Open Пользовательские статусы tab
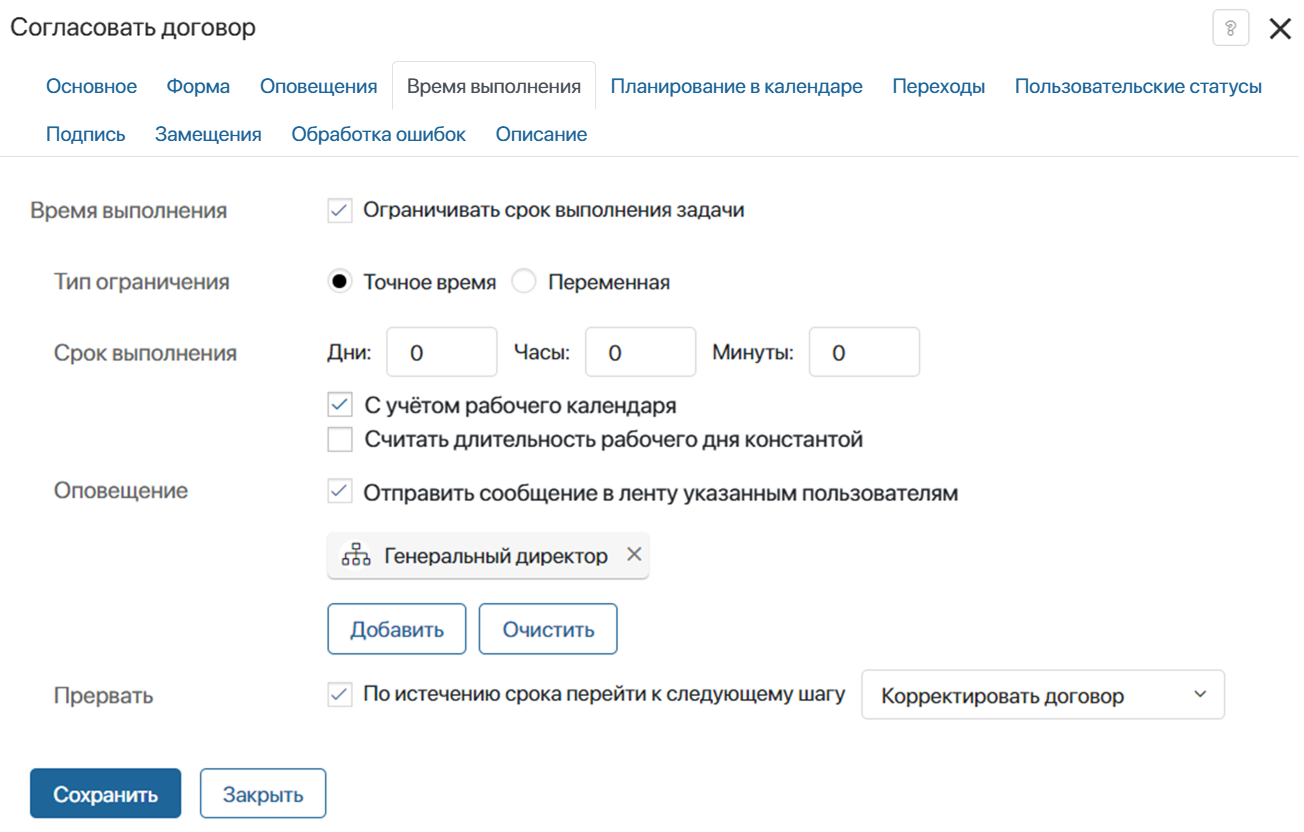The height and width of the screenshot is (832, 1304). 1138,86
